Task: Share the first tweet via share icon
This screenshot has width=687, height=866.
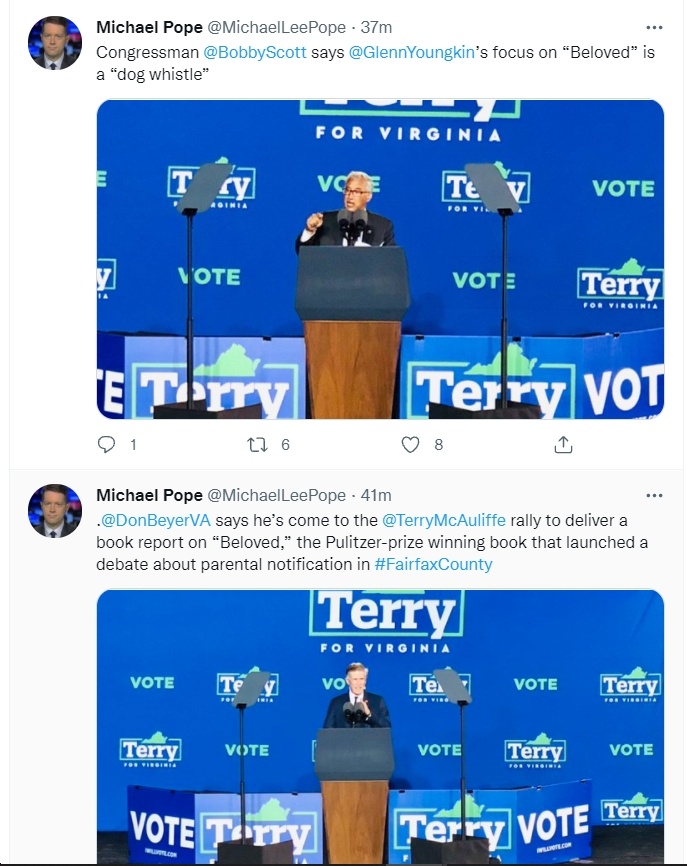Action: click(x=563, y=445)
